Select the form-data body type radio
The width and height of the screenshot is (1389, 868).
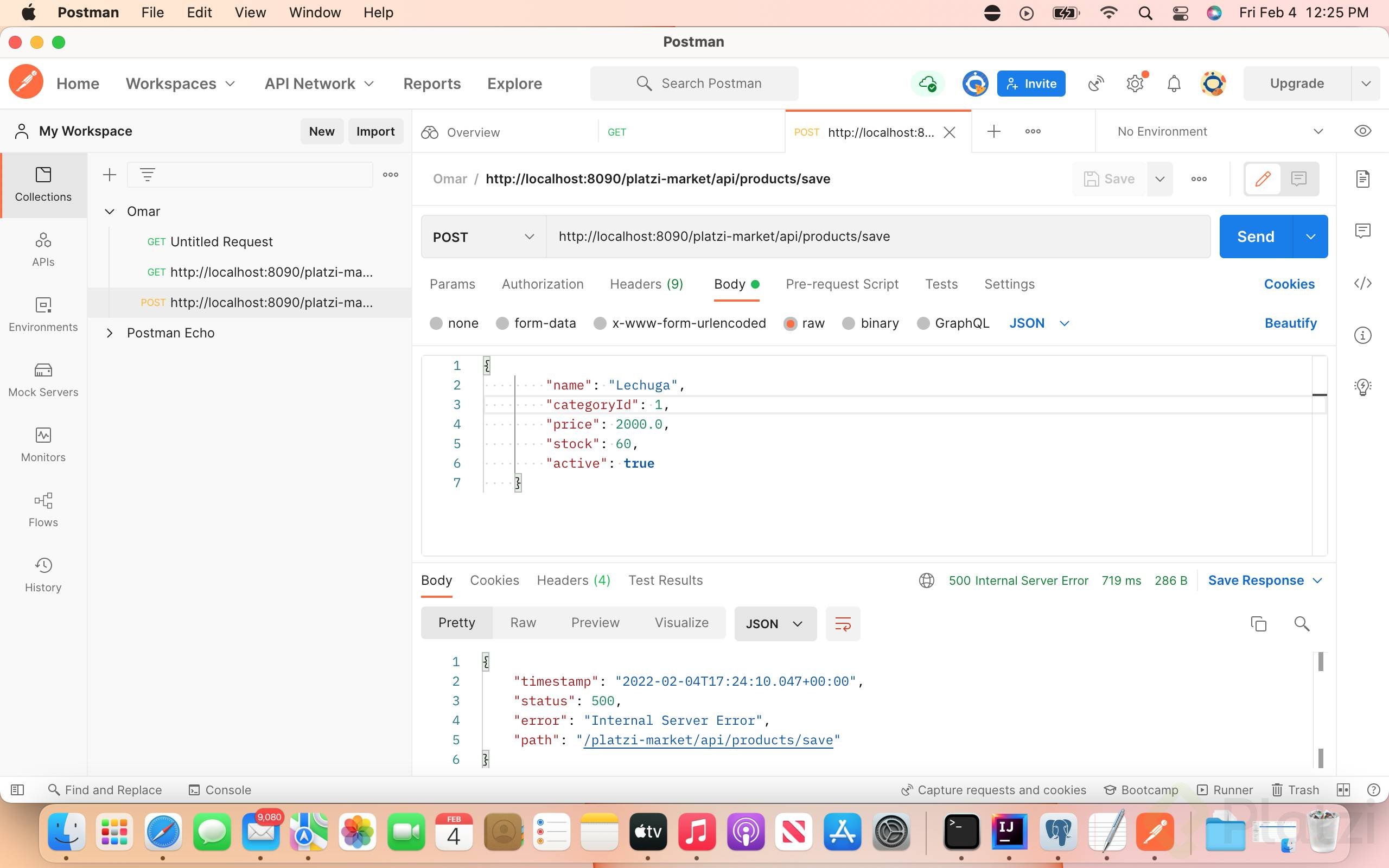(502, 323)
